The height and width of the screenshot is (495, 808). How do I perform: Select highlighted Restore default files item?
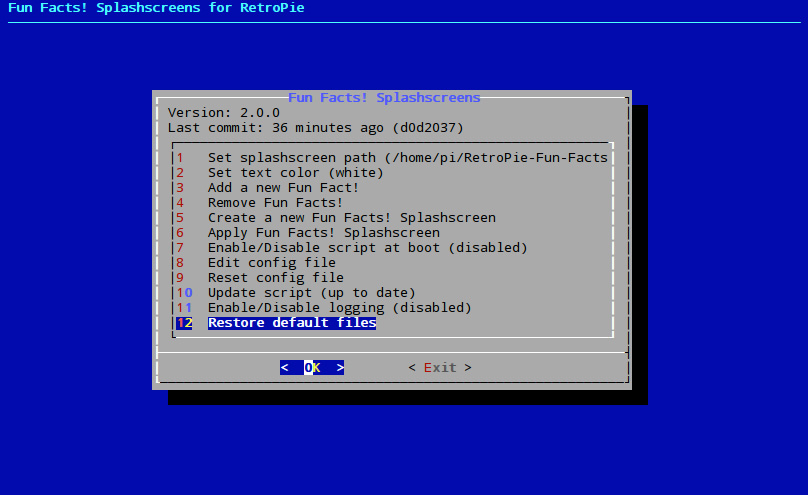tap(292, 322)
